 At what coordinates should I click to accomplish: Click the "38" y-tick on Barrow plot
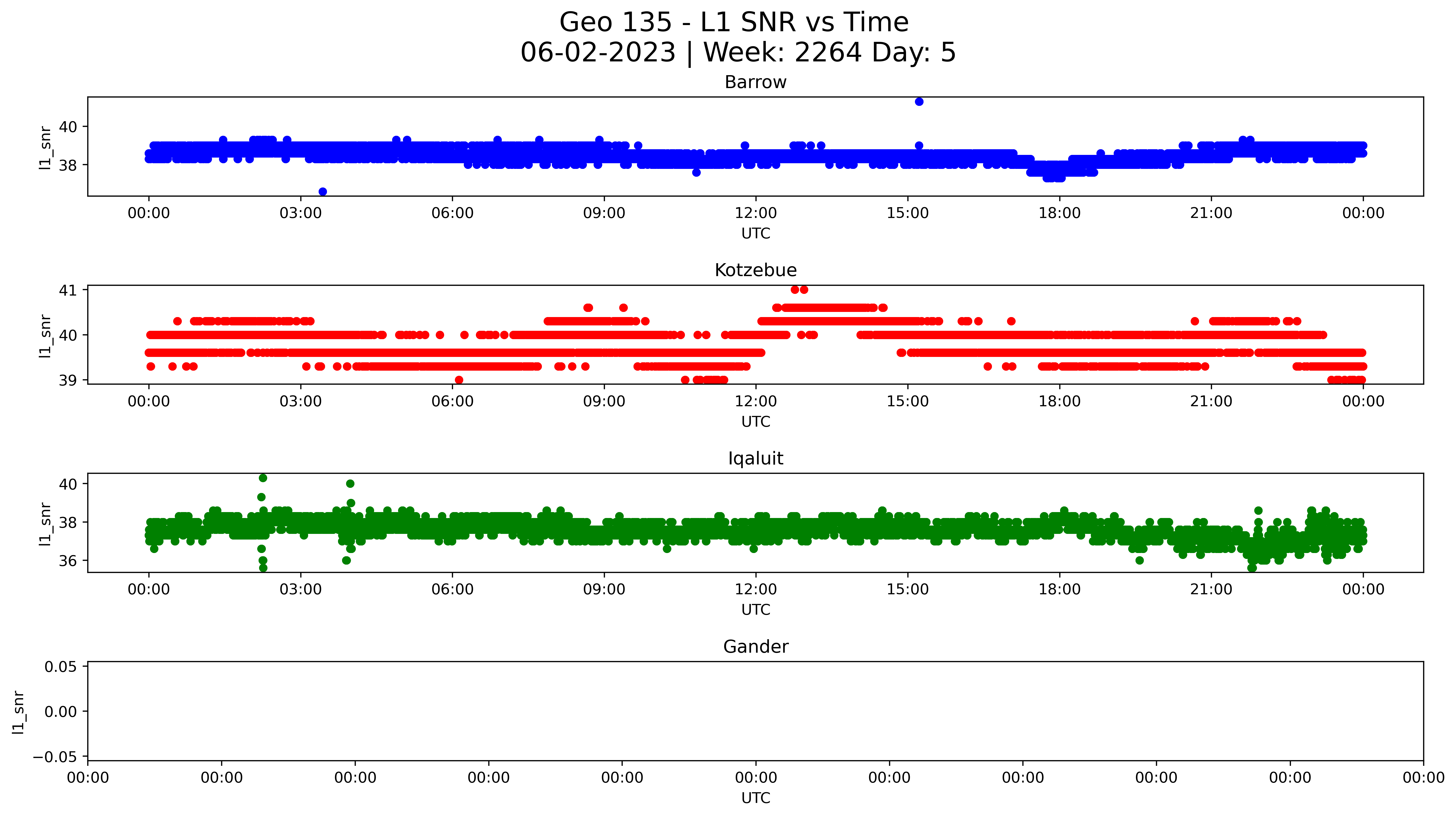(68, 165)
